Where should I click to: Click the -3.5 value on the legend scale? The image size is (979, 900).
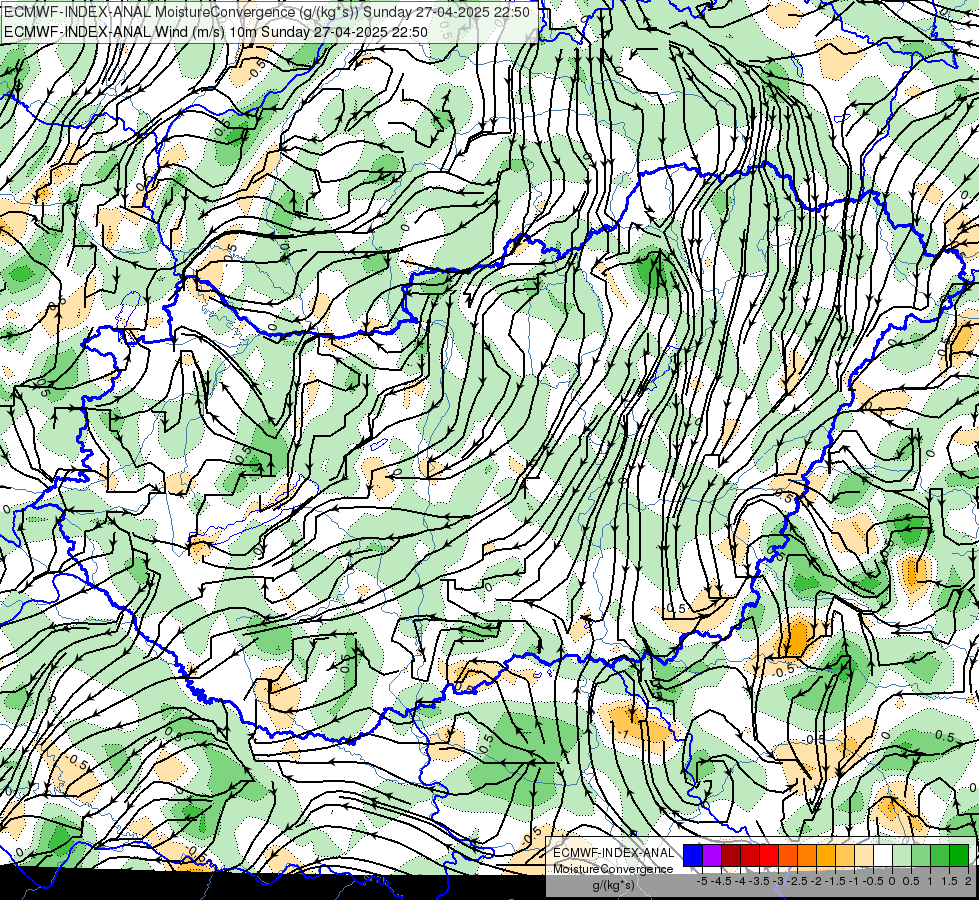(x=759, y=881)
